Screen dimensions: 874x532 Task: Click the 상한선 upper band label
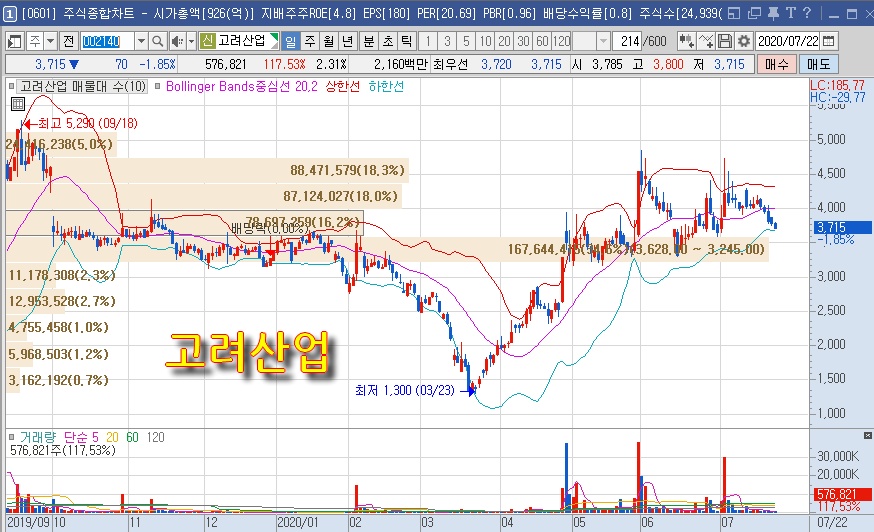pyautogui.click(x=342, y=86)
